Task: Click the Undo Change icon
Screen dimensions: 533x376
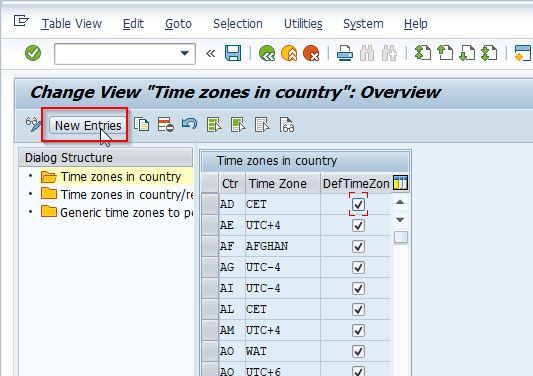Action: 189,124
